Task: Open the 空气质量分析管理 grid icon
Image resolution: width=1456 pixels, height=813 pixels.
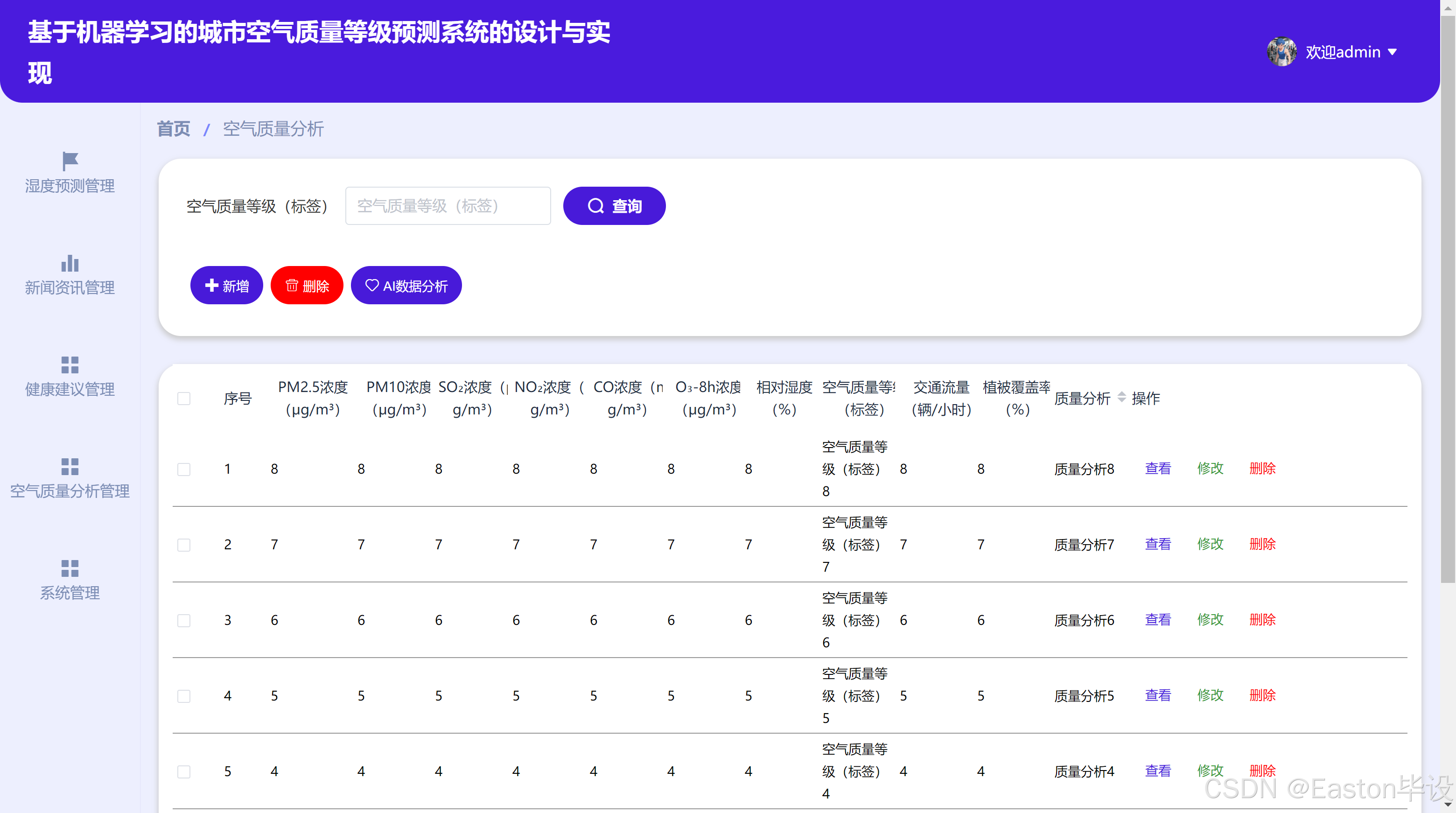Action: tap(70, 466)
